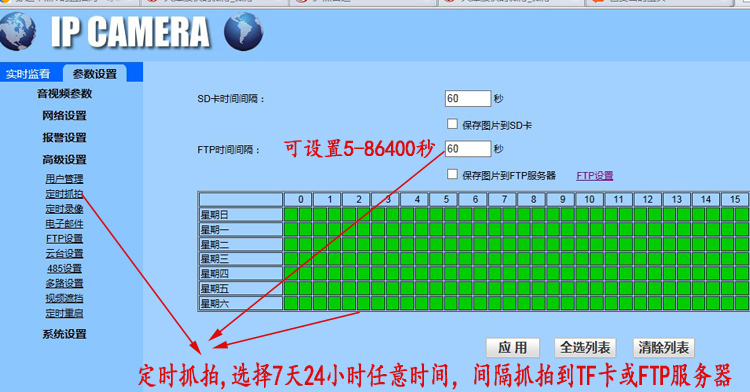The height and width of the screenshot is (392, 750).
Task: Click the 清除列表 button
Action: click(x=663, y=348)
